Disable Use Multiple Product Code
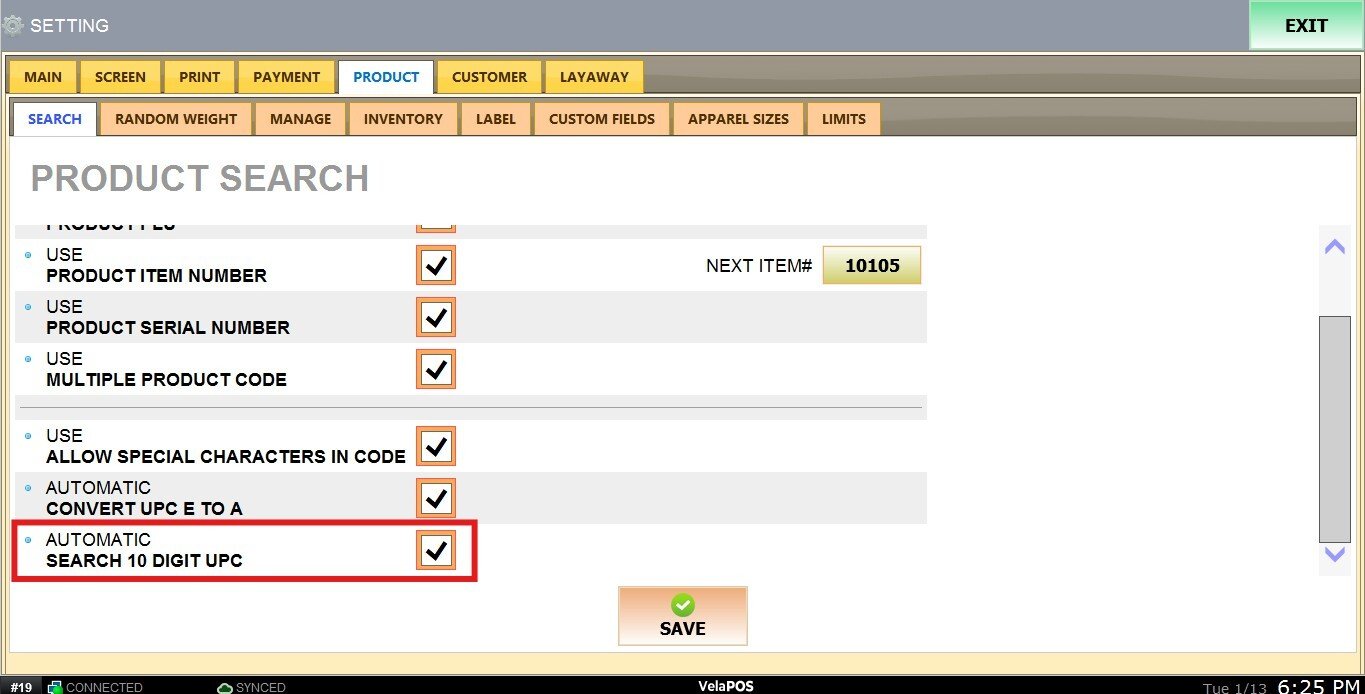Image resolution: width=1365 pixels, height=694 pixels. 436,370
